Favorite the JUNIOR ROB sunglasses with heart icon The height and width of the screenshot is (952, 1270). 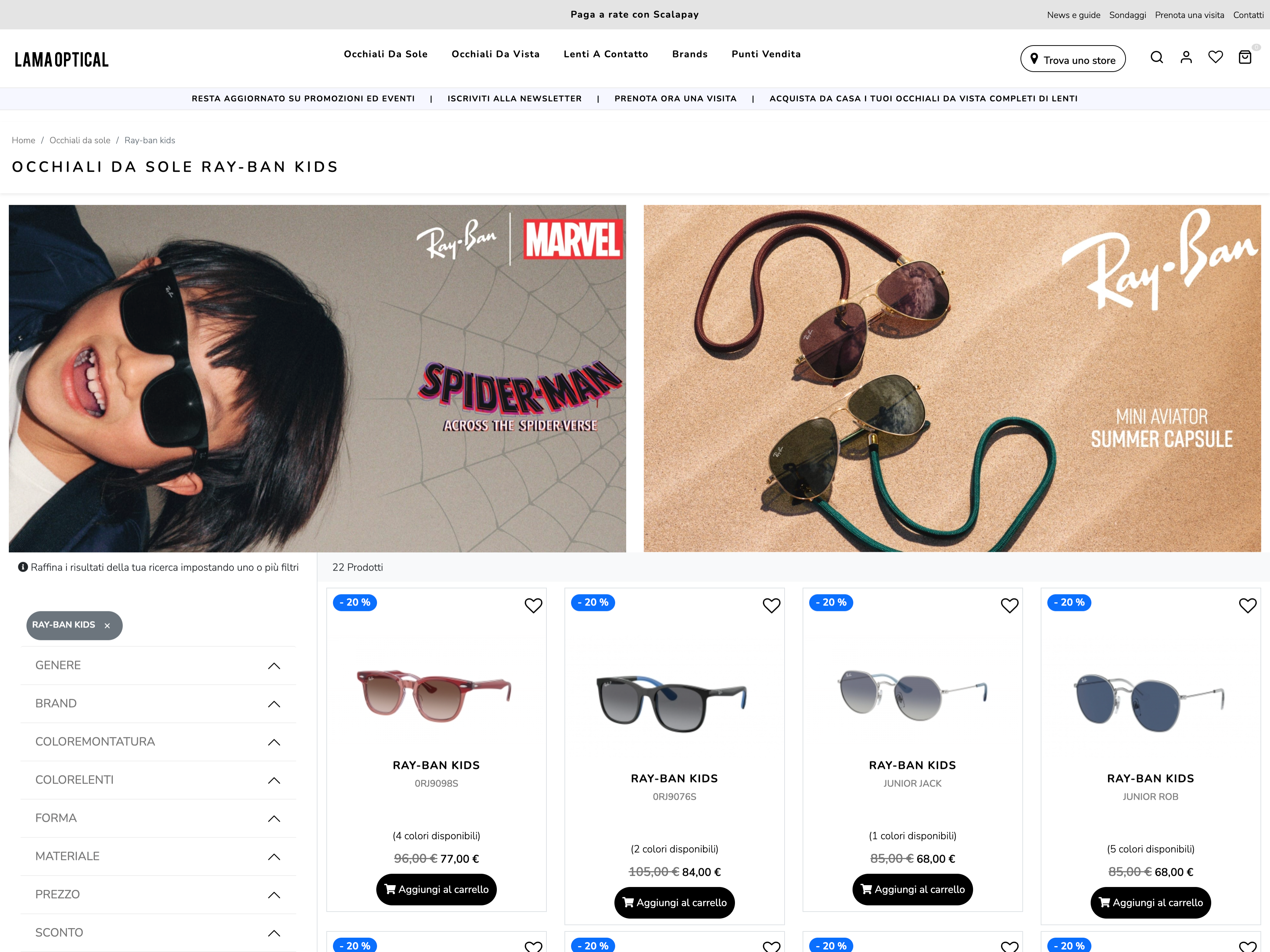[1248, 605]
